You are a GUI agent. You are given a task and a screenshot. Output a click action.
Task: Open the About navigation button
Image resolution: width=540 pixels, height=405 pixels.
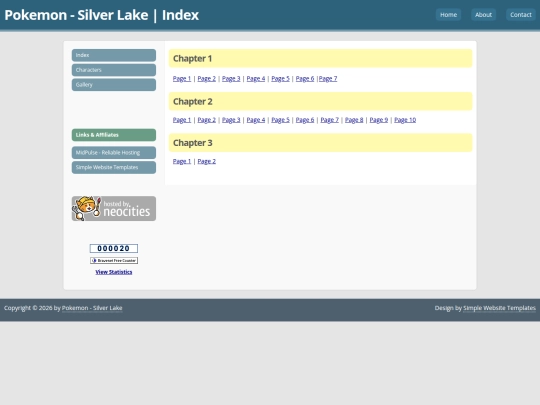tap(483, 15)
